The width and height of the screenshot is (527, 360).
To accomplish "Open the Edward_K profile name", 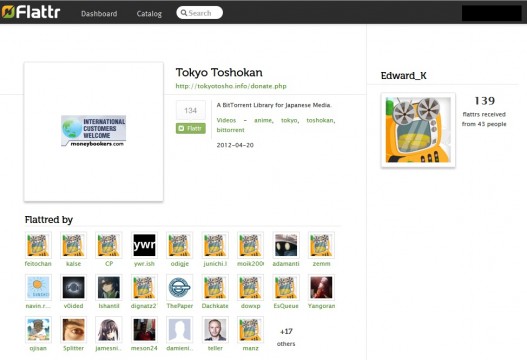I will [x=403, y=76].
